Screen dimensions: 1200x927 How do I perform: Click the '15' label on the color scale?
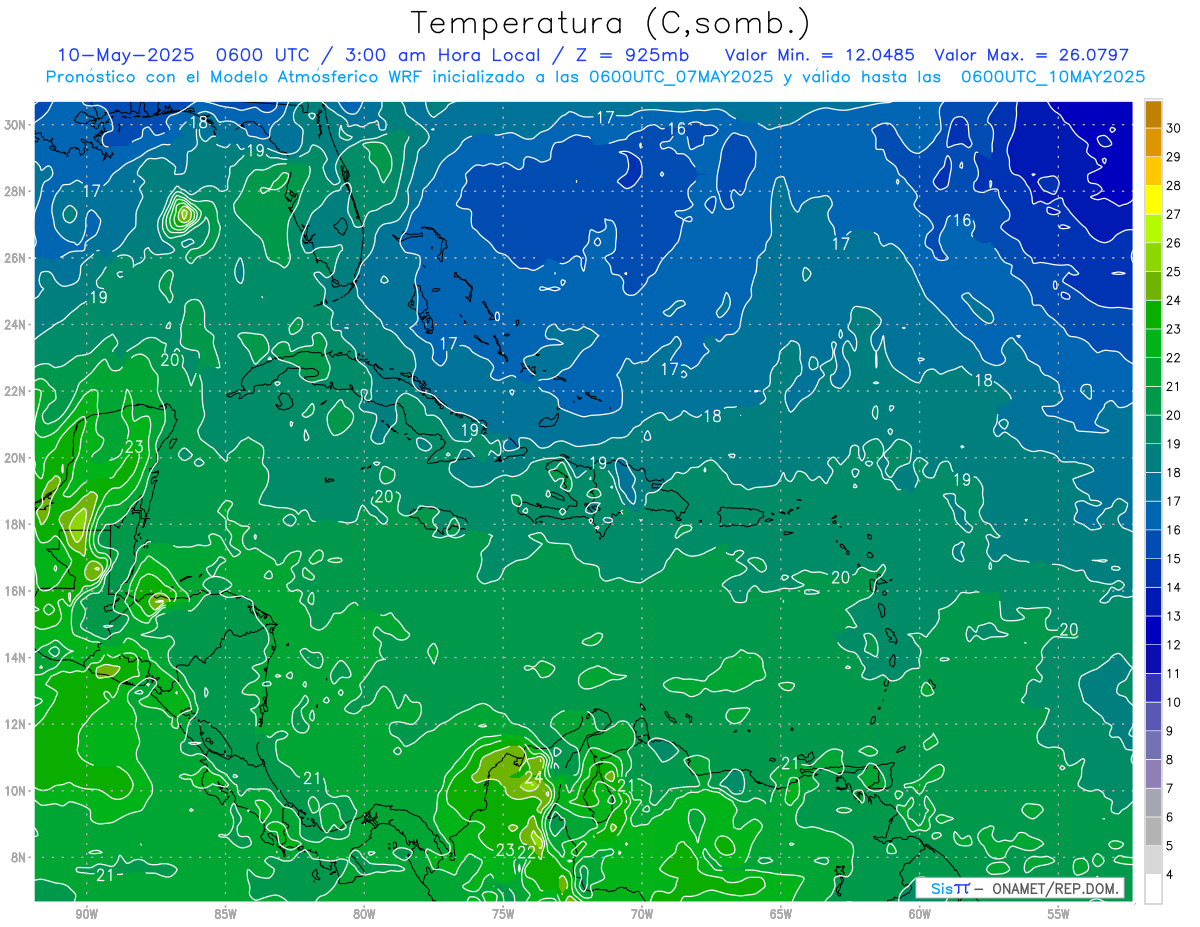click(x=1173, y=559)
